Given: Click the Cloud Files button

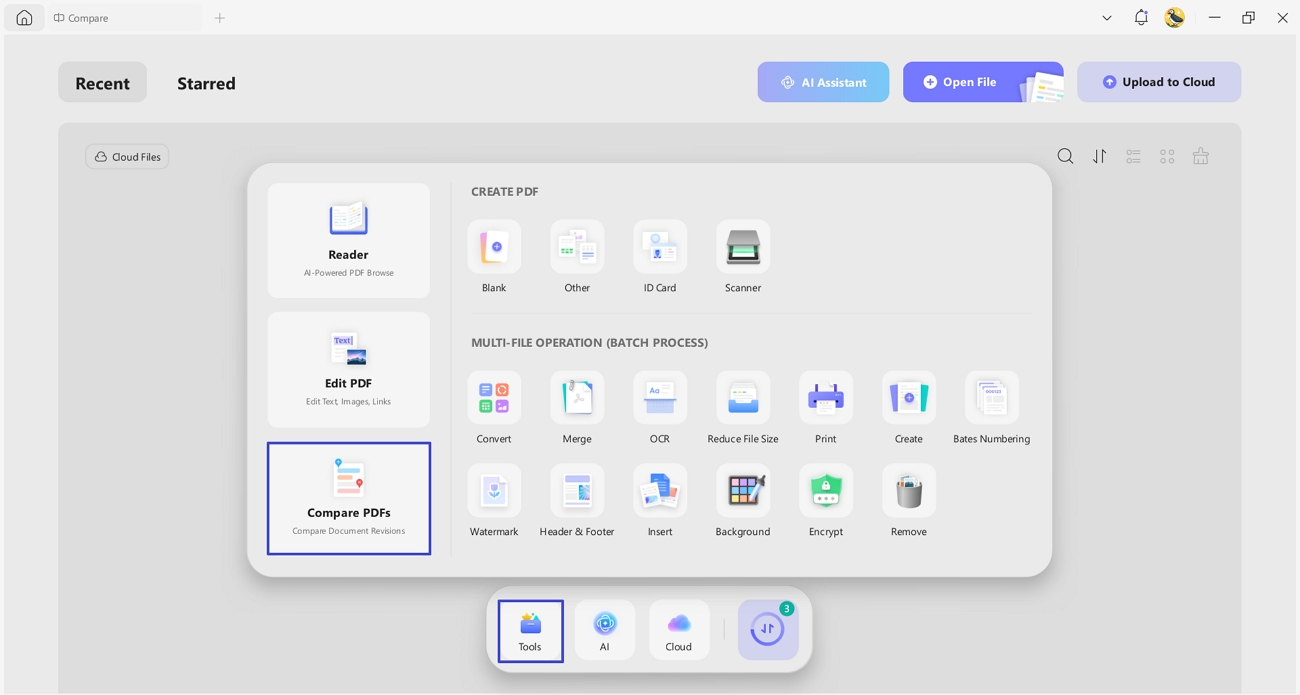Looking at the screenshot, I should click(x=127, y=157).
